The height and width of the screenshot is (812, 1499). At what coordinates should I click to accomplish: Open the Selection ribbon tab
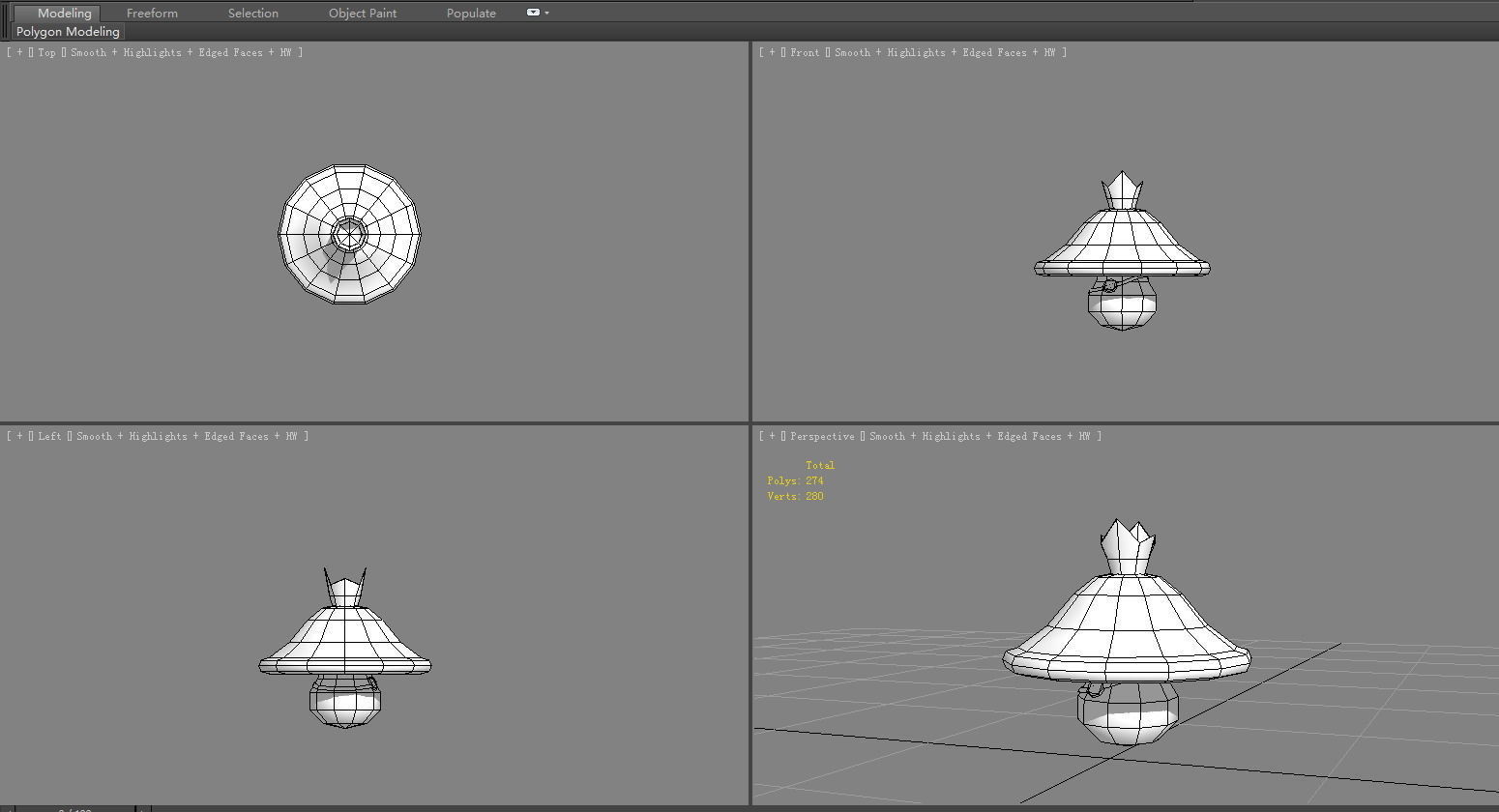[x=253, y=13]
